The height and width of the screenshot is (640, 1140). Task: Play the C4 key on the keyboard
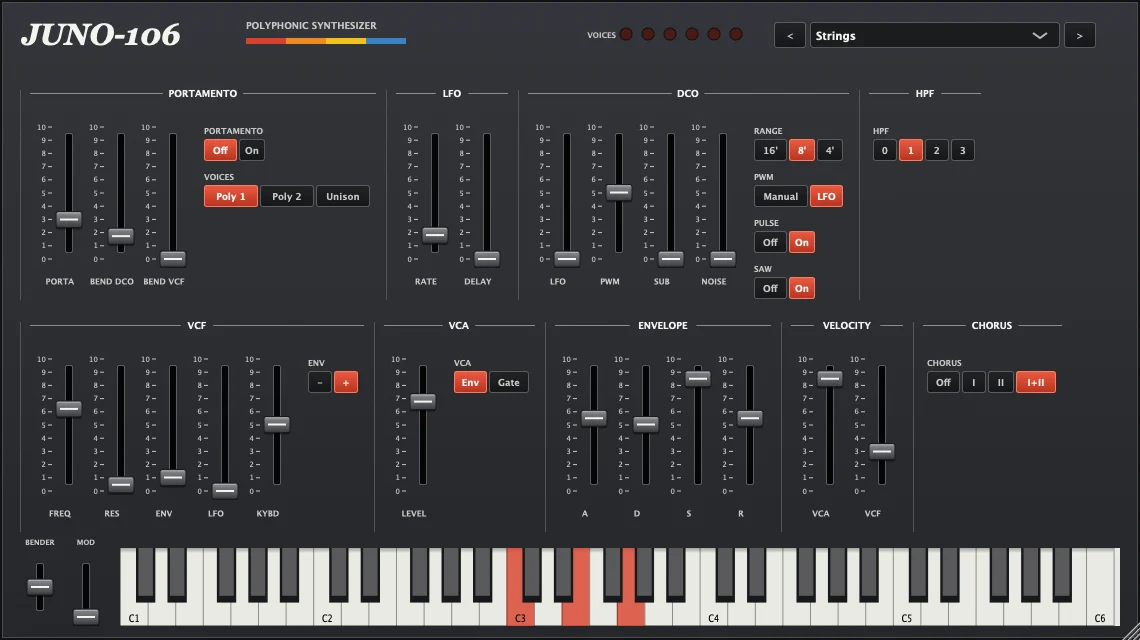click(x=713, y=611)
